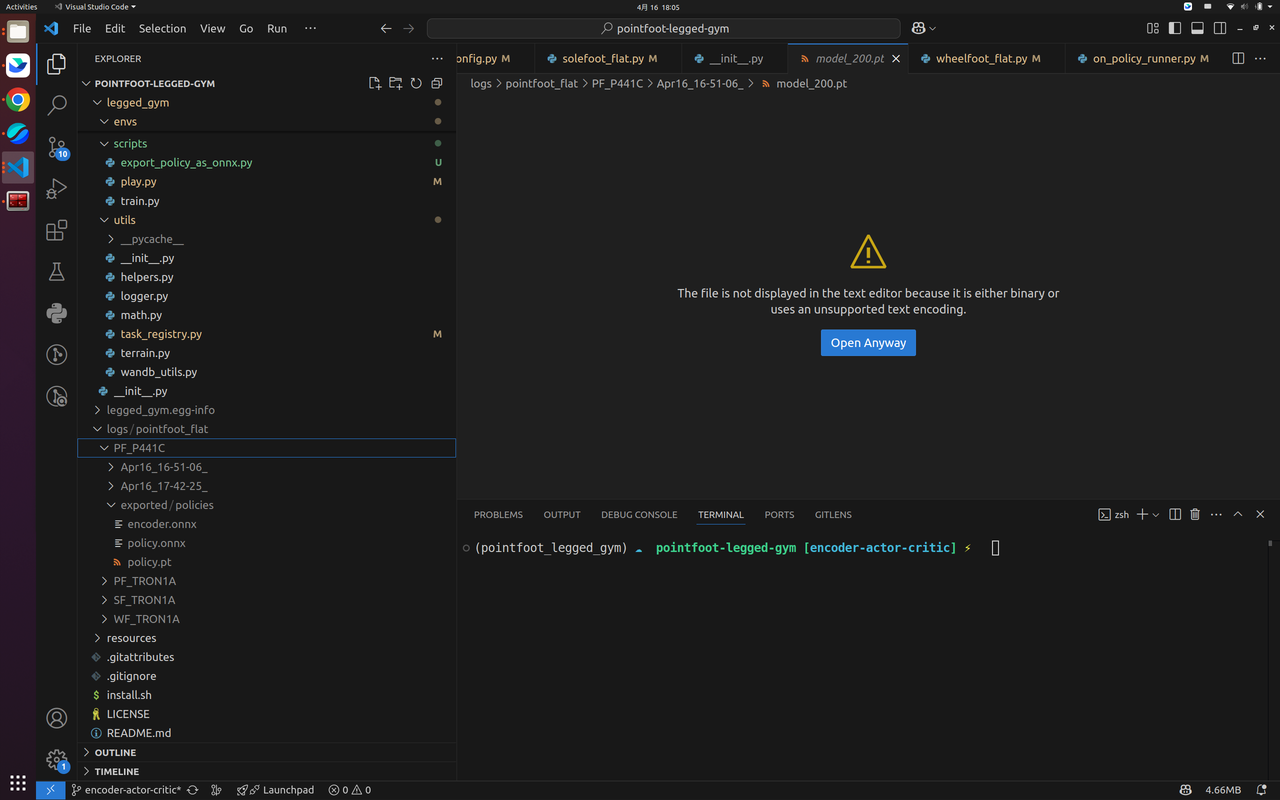Open encoder.onnx in the explorer

click(266, 524)
